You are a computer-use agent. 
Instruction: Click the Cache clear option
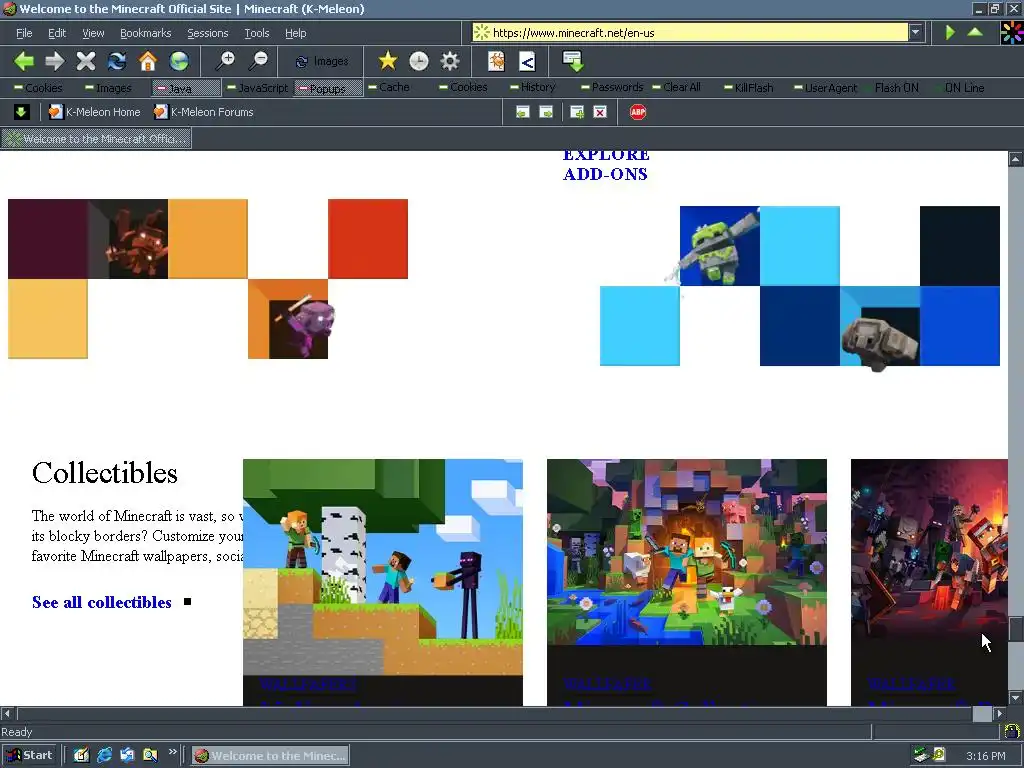click(x=389, y=87)
